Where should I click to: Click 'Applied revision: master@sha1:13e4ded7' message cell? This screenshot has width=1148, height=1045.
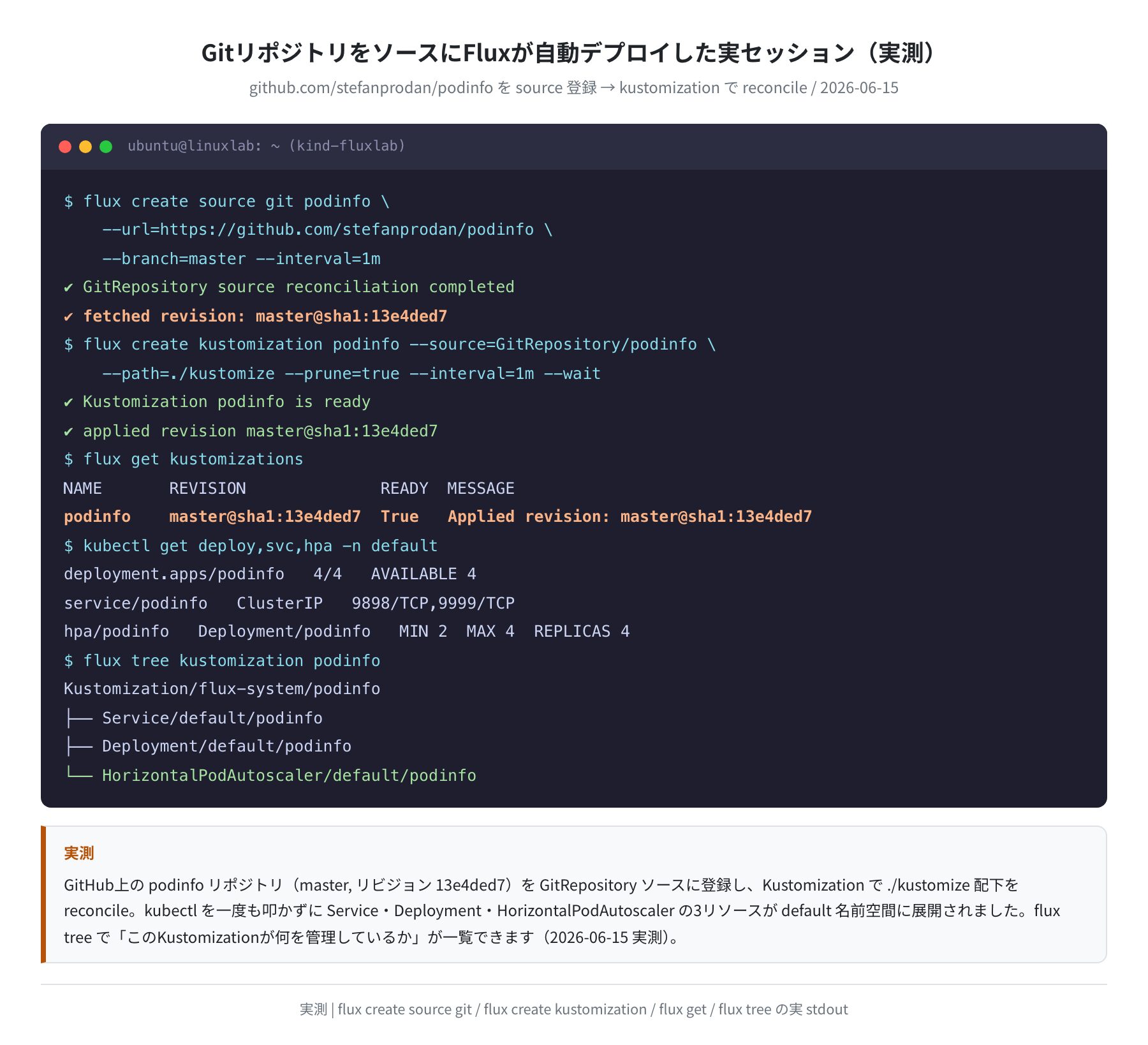pyautogui.click(x=629, y=517)
